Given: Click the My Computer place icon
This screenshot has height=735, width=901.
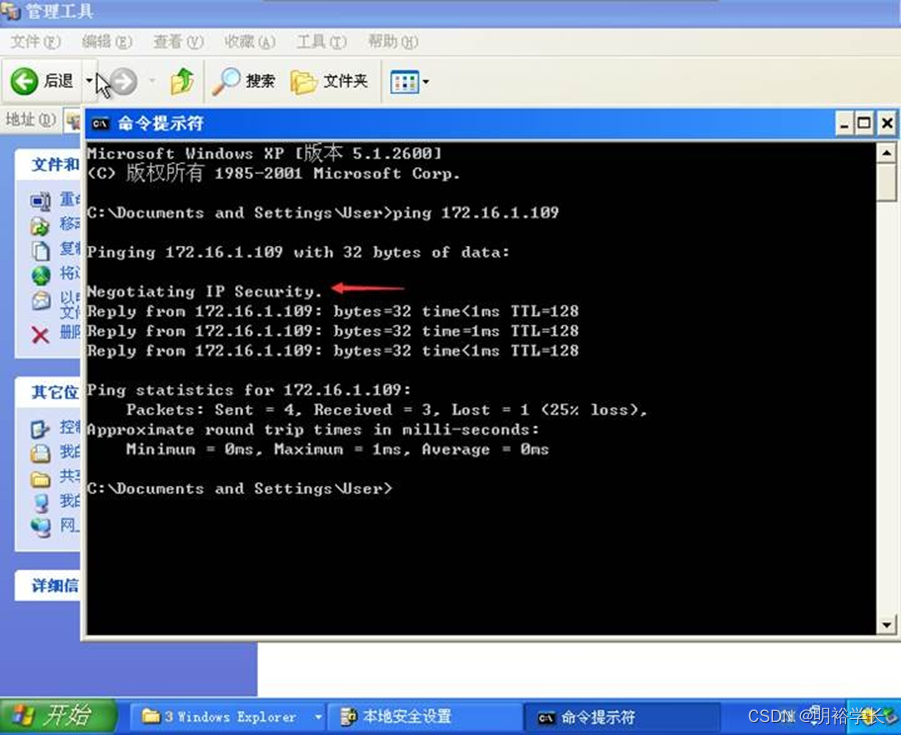Looking at the screenshot, I should [40, 502].
